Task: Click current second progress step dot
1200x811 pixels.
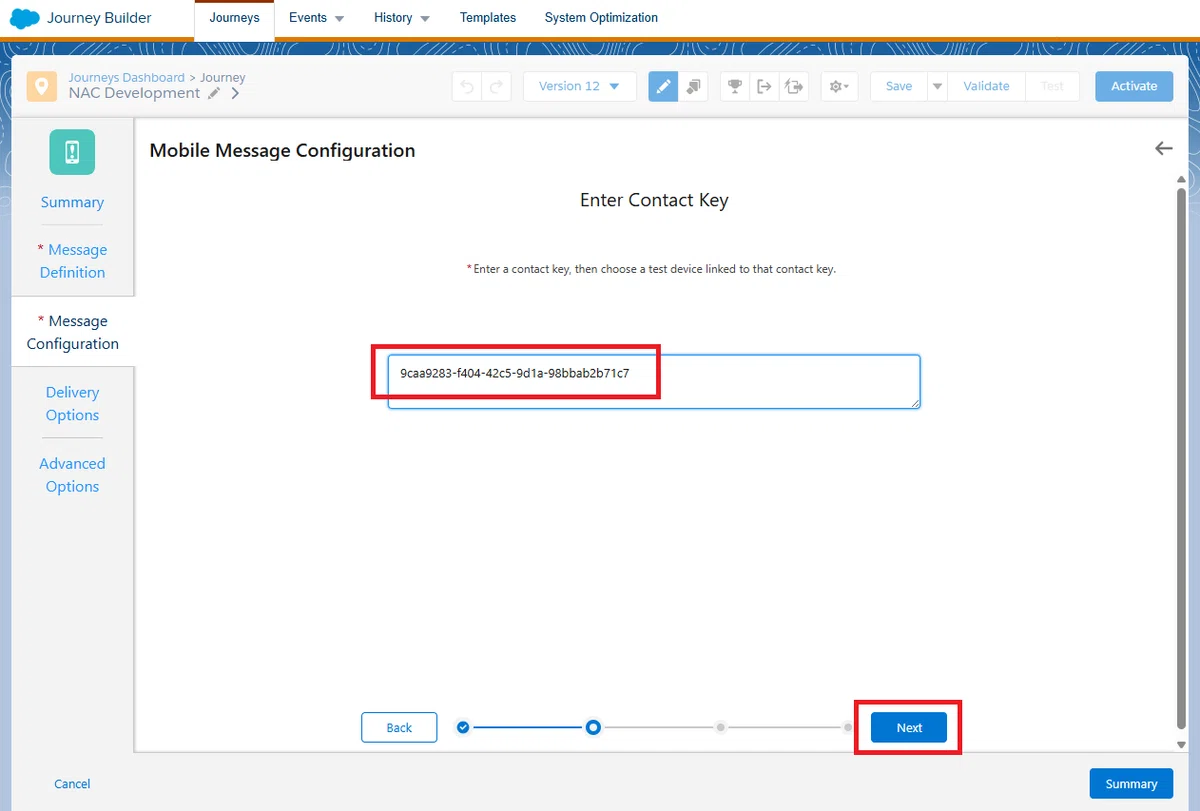Action: [593, 727]
